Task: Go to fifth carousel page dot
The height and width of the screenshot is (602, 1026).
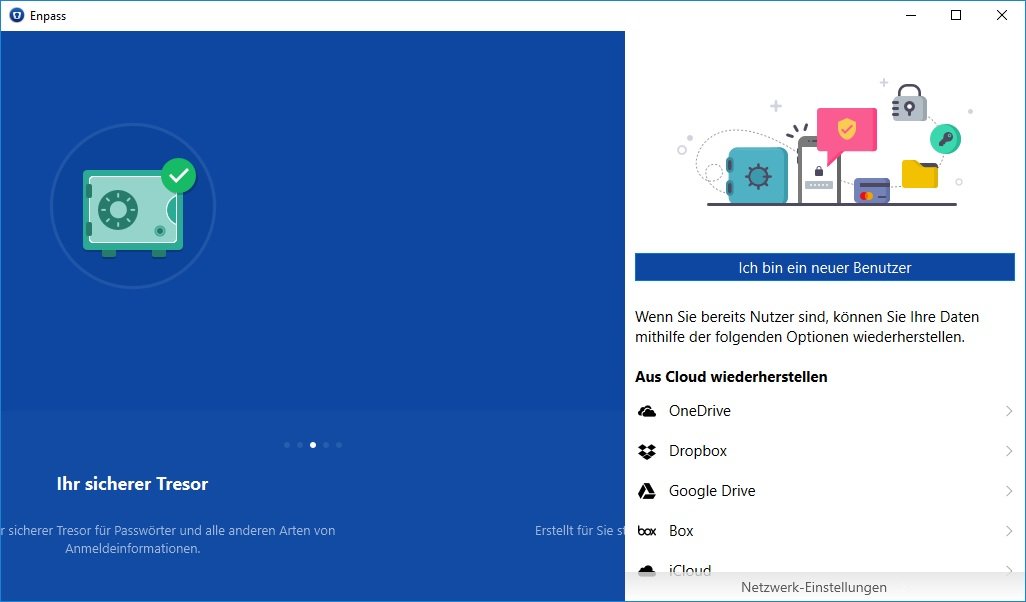Action: pyautogui.click(x=339, y=445)
